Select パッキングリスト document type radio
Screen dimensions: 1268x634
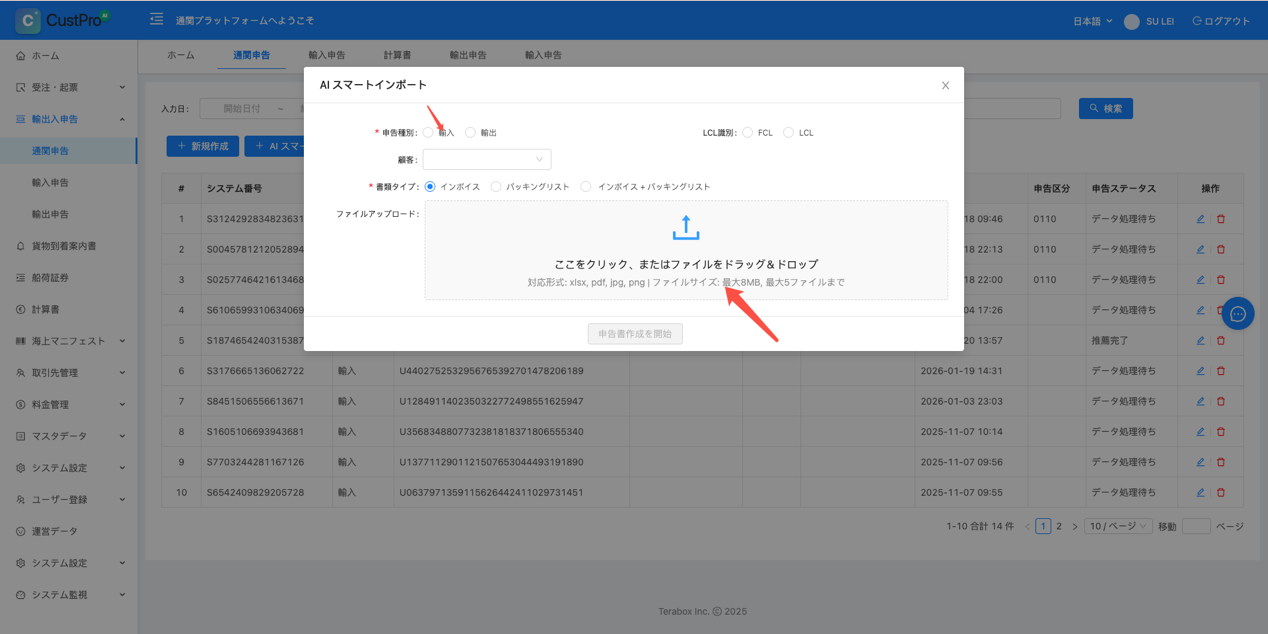click(x=496, y=186)
